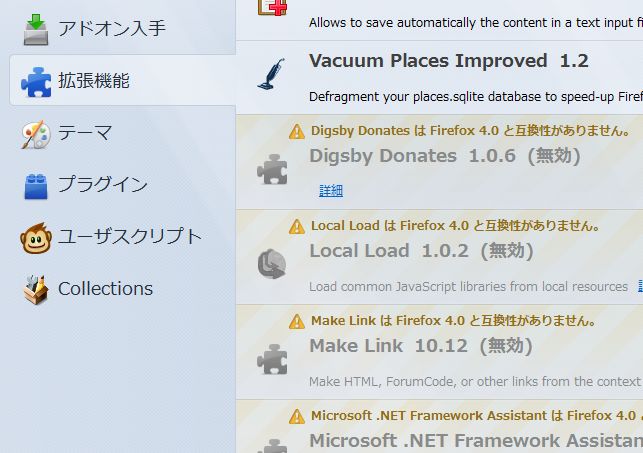Select the Microsoft .NET Framework Assistant title
643x453 pixels.
[476, 441]
